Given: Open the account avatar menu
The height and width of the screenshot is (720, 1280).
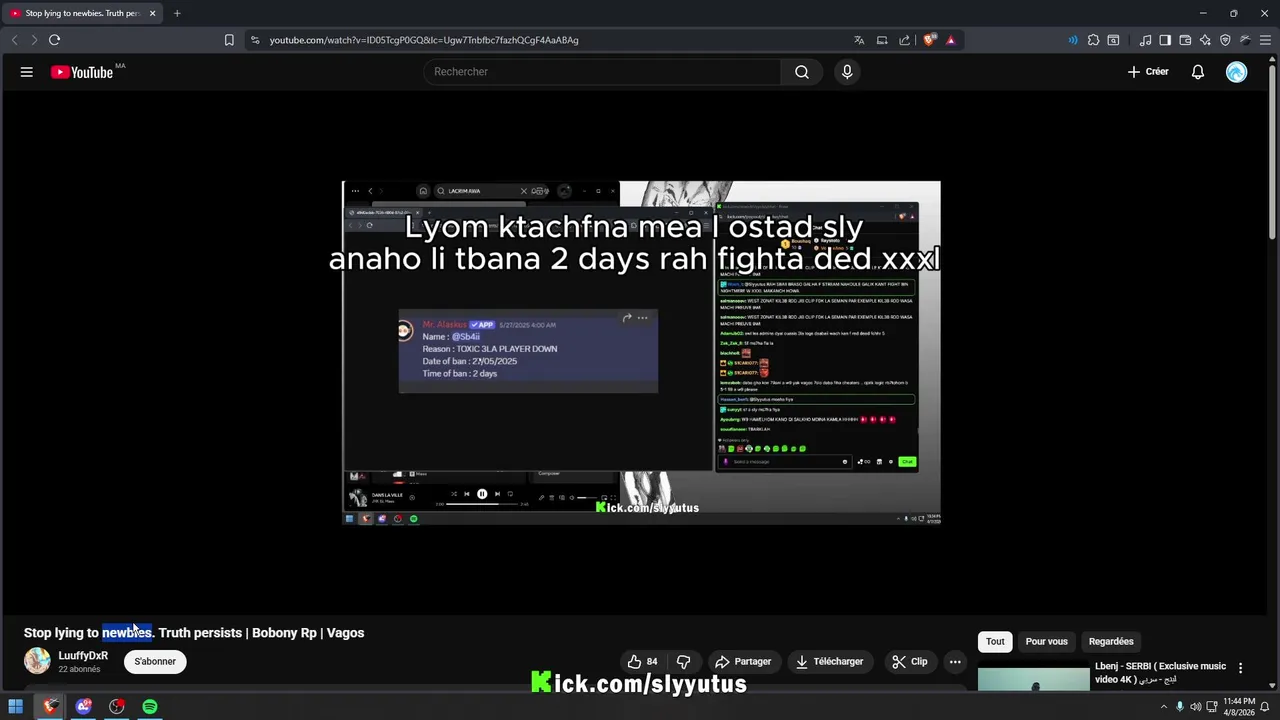Looking at the screenshot, I should 1237,72.
